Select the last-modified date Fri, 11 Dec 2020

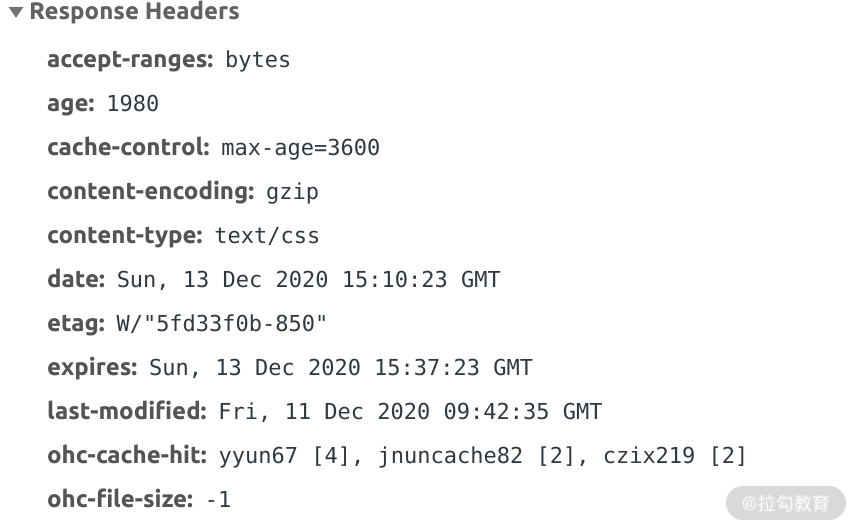pyautogui.click(x=324, y=412)
